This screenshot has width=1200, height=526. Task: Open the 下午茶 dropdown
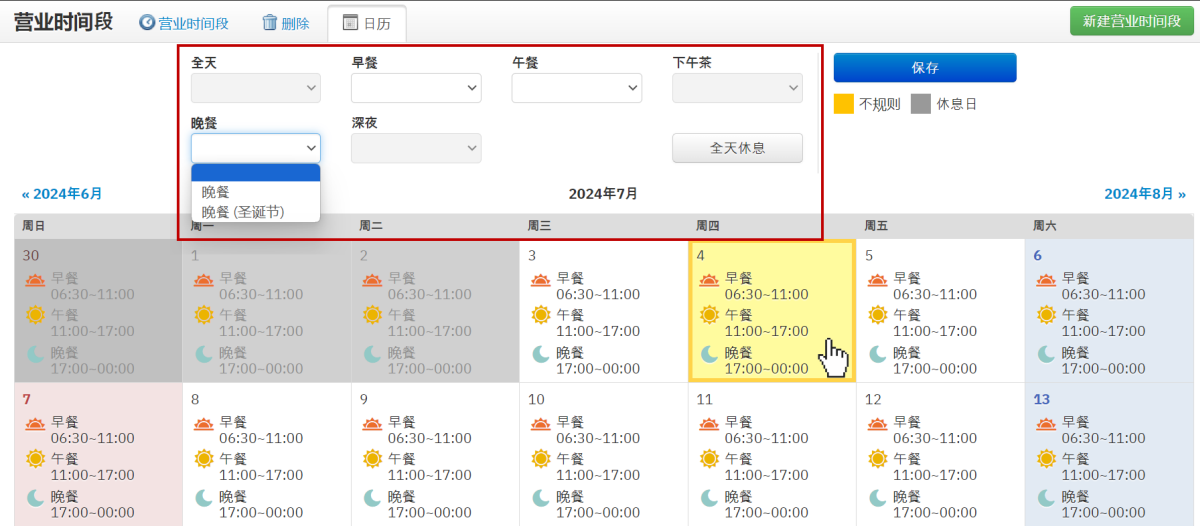[x=737, y=88]
